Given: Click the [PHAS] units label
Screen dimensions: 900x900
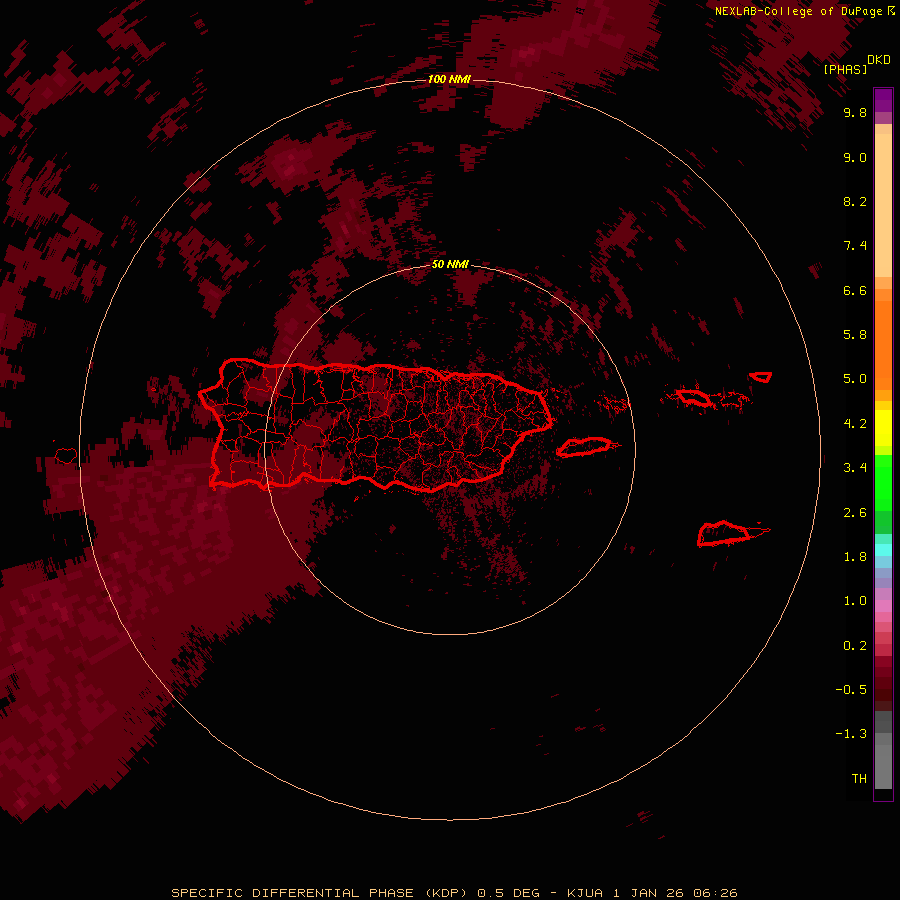Looking at the screenshot, I should click(845, 69).
